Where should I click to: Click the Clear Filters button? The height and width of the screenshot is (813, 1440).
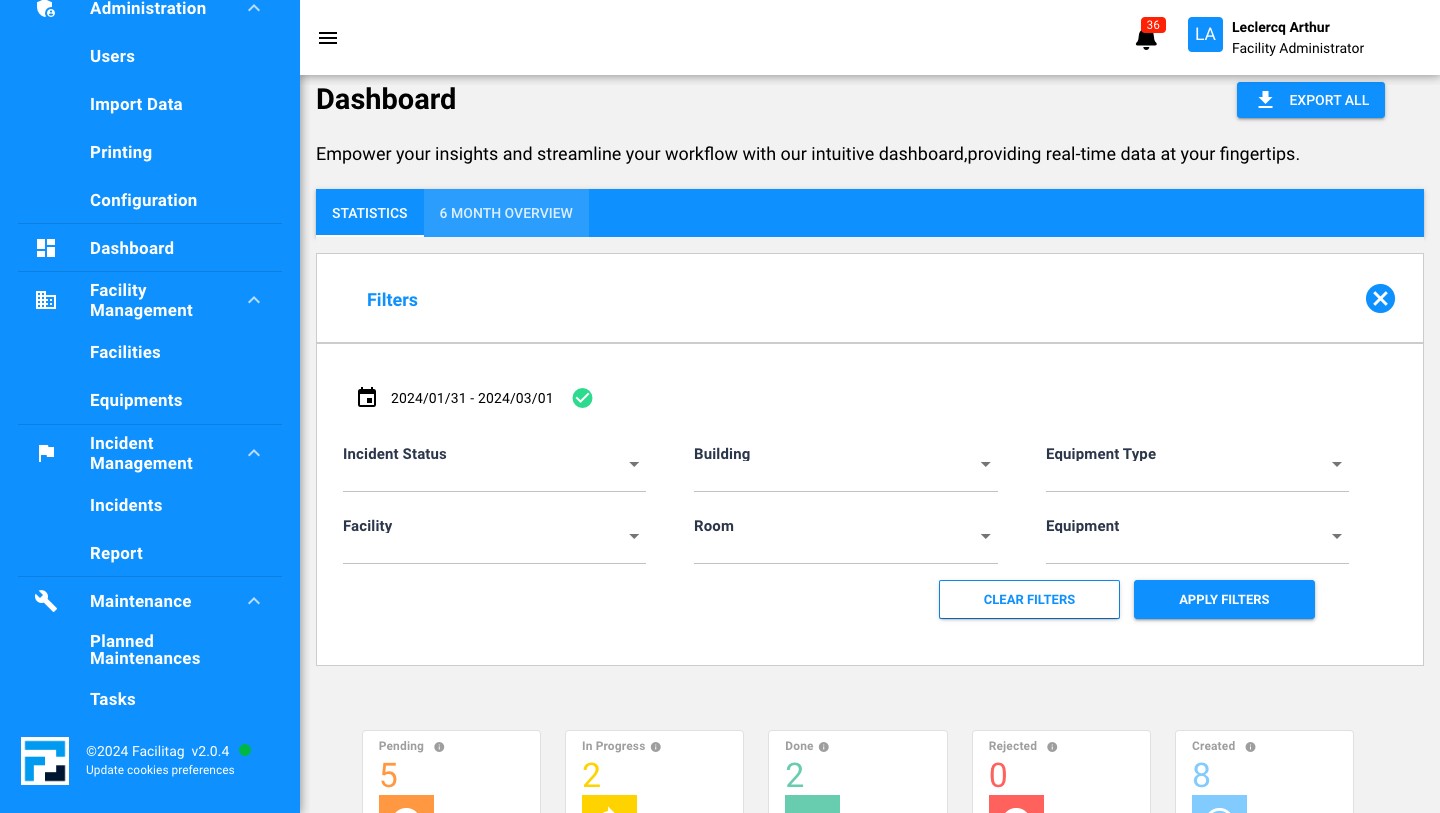click(x=1029, y=599)
